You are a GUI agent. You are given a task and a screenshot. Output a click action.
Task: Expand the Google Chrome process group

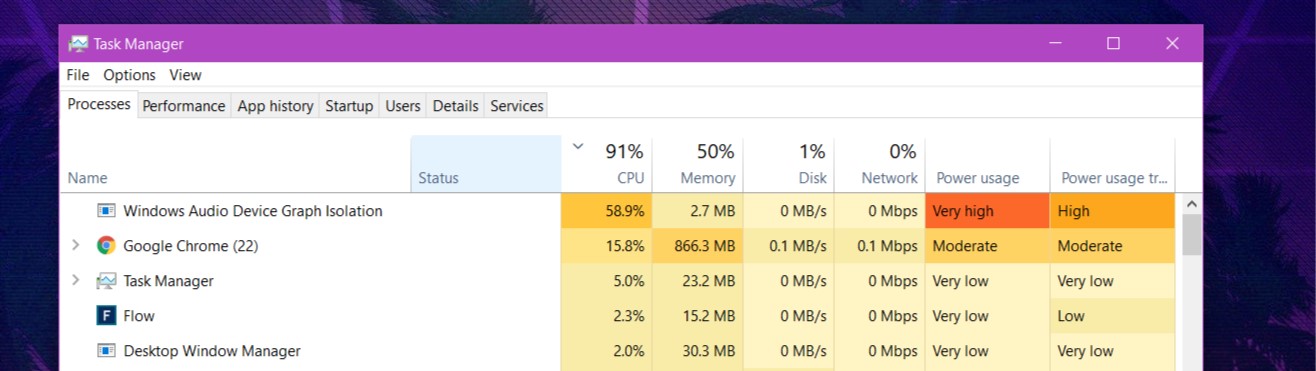(x=75, y=245)
